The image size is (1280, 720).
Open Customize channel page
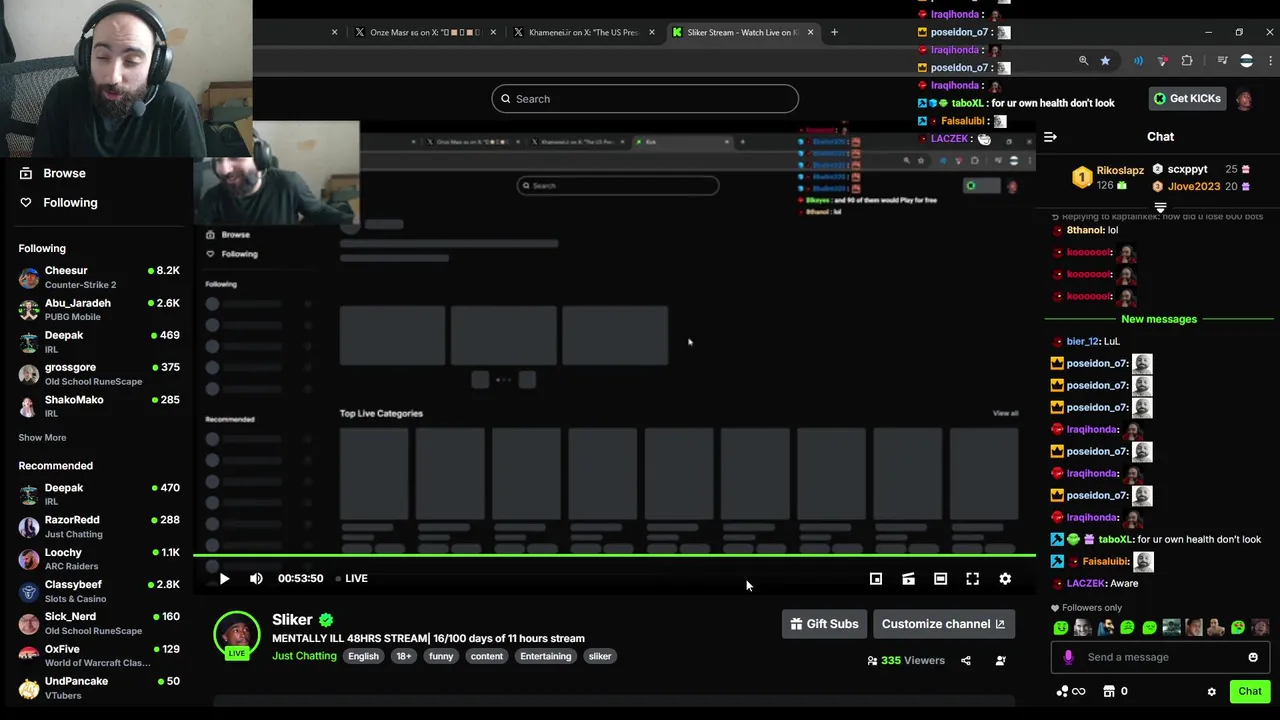[943, 624]
